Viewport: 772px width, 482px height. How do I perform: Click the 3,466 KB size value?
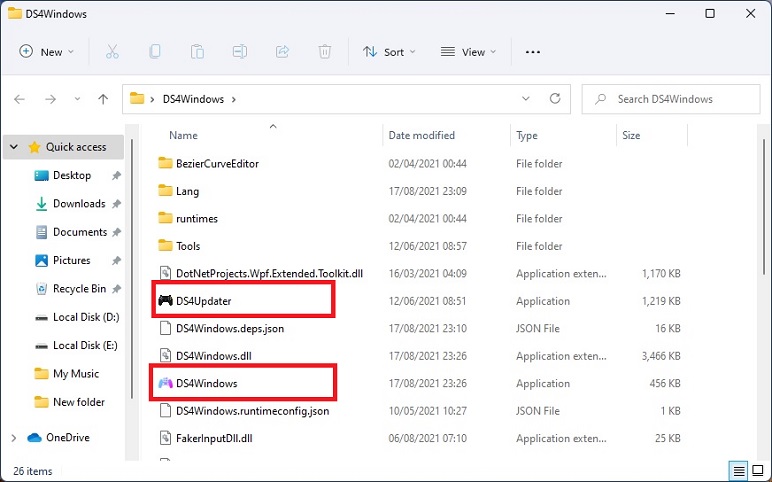pyautogui.click(x=661, y=356)
